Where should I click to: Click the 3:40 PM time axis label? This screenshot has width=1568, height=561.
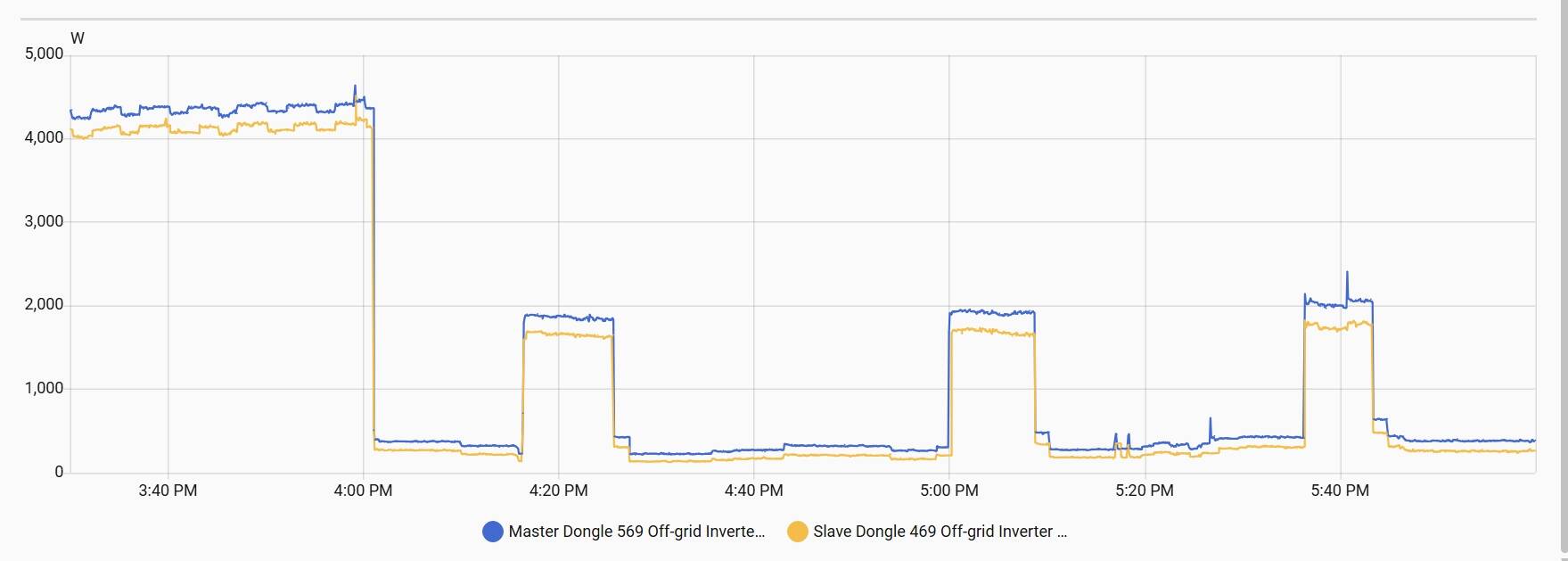pos(168,491)
